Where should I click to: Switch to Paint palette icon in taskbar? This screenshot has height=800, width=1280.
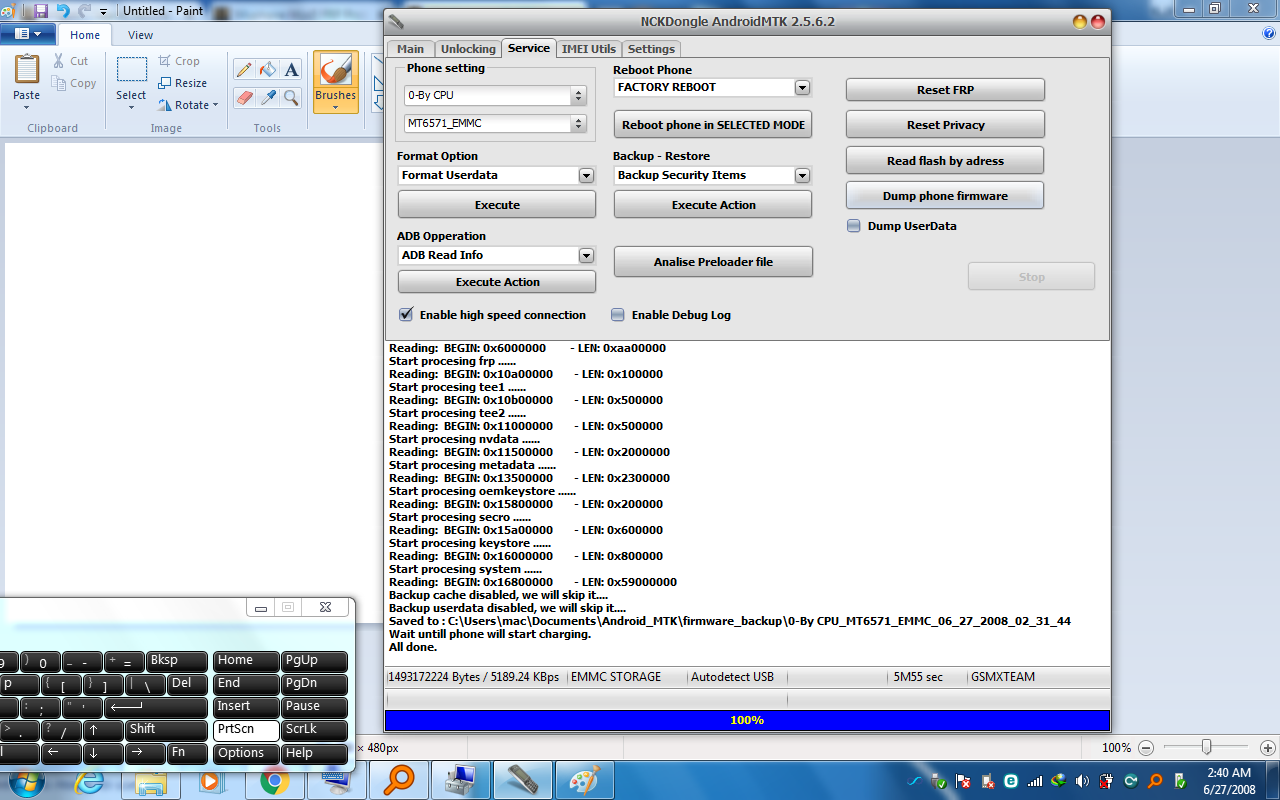pos(585,780)
